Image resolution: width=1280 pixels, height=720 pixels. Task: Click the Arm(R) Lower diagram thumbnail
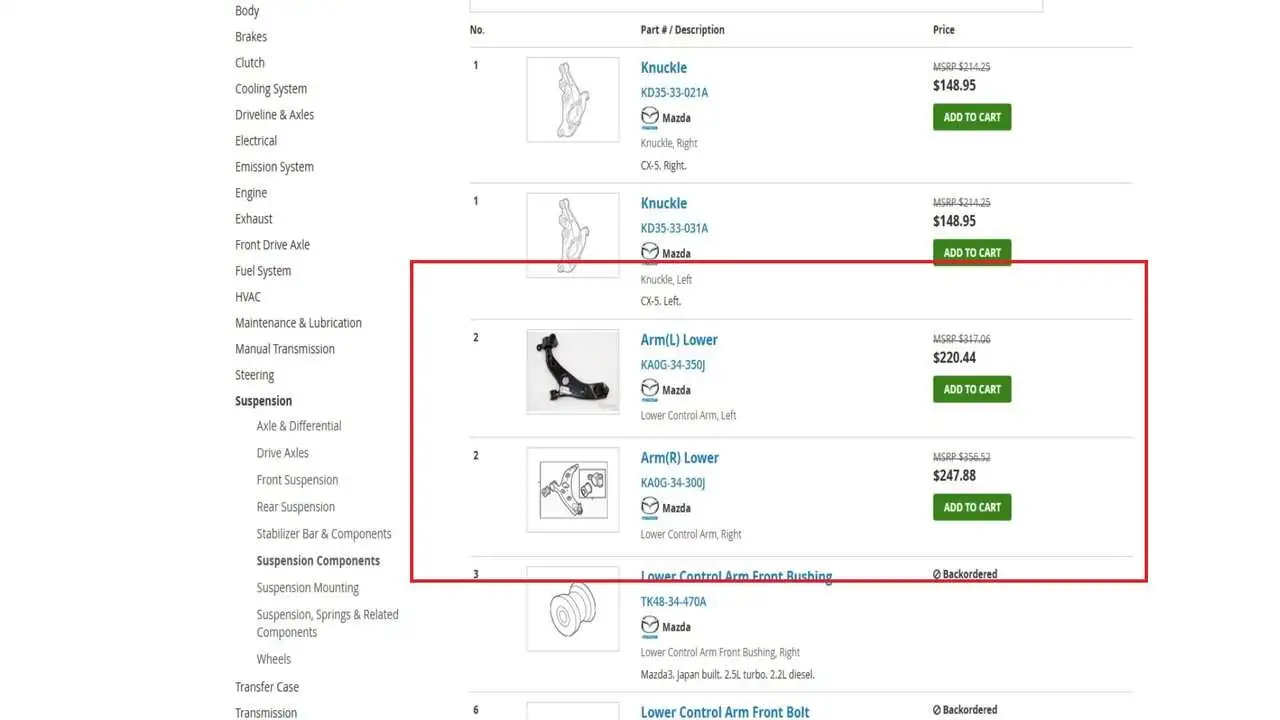(x=573, y=490)
